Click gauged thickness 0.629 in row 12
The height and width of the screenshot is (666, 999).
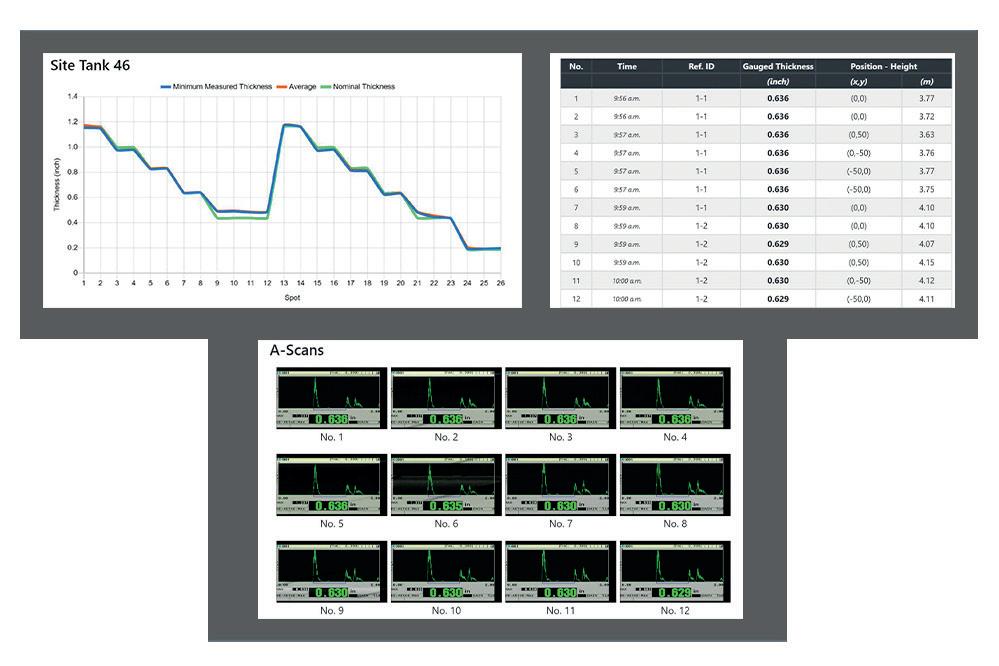[x=778, y=299]
